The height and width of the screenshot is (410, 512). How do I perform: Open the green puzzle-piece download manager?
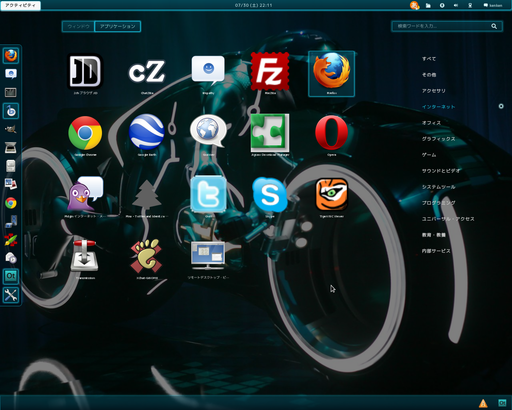(270, 133)
